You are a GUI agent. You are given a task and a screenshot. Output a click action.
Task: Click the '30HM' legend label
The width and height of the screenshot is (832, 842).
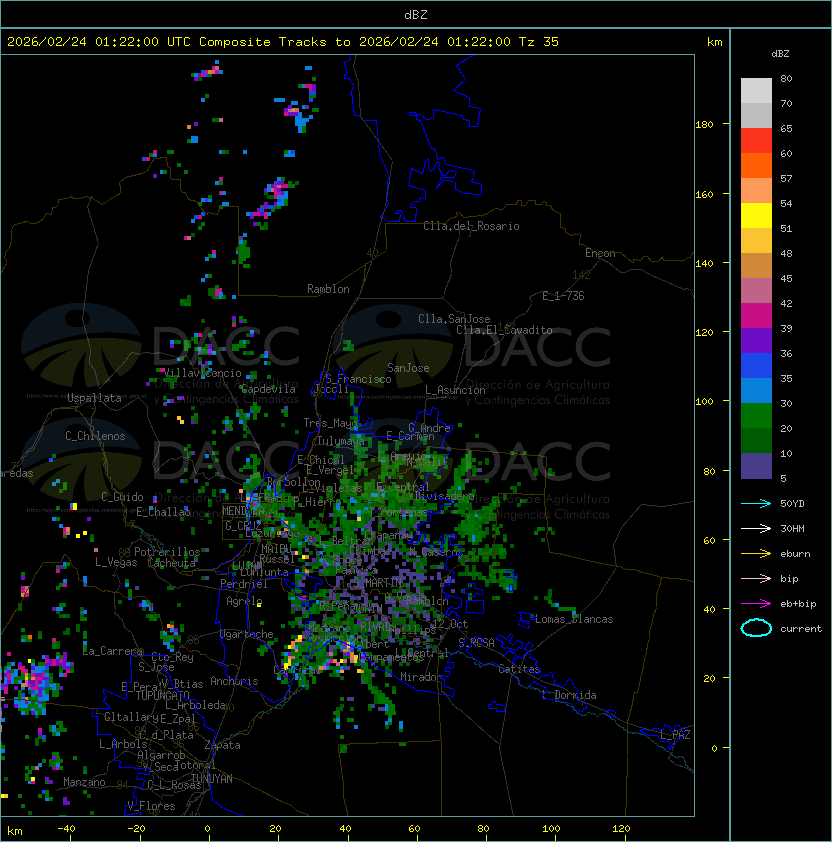(792, 528)
